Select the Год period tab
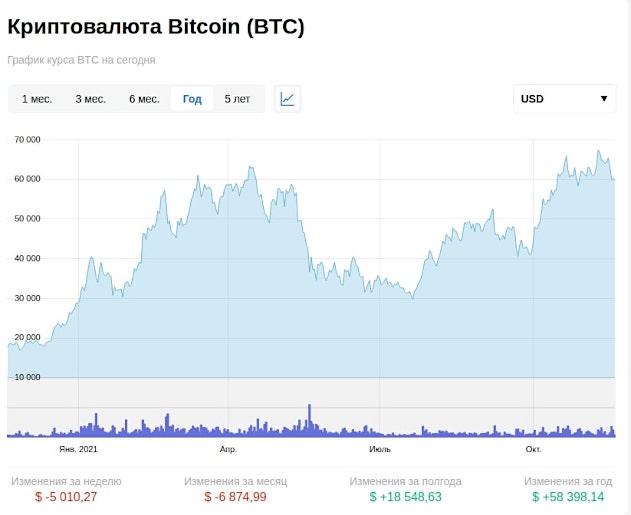631x515 pixels. (x=192, y=99)
